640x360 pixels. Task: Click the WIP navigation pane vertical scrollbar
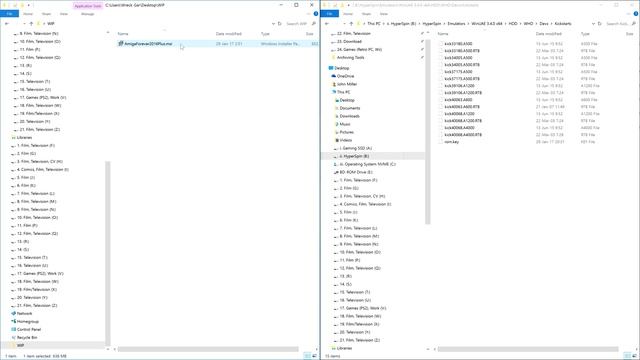(108, 253)
